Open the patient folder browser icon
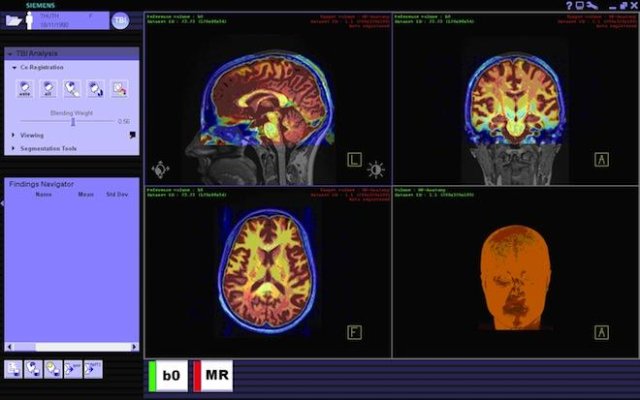This screenshot has height=400, width=640. [13, 20]
